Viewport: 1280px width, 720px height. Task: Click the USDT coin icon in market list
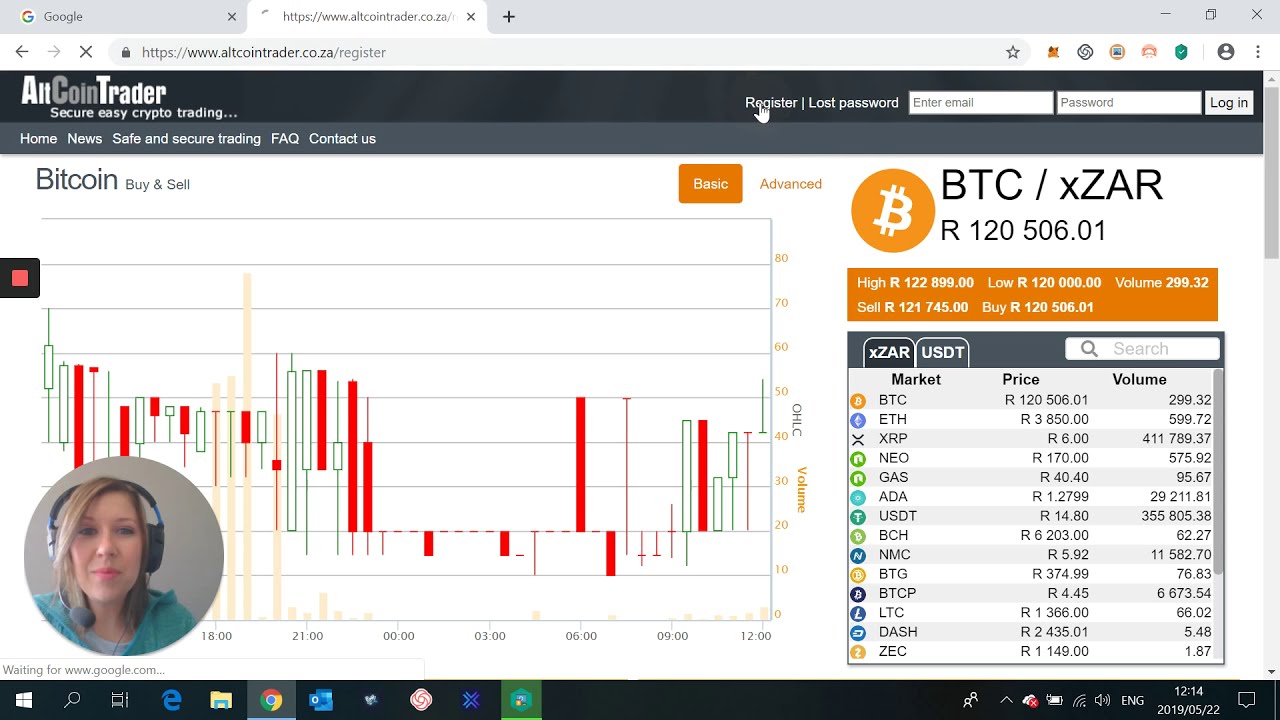[858, 516]
